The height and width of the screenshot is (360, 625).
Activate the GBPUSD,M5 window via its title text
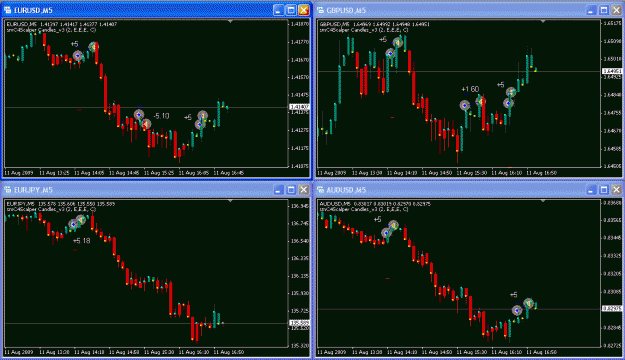pos(346,10)
